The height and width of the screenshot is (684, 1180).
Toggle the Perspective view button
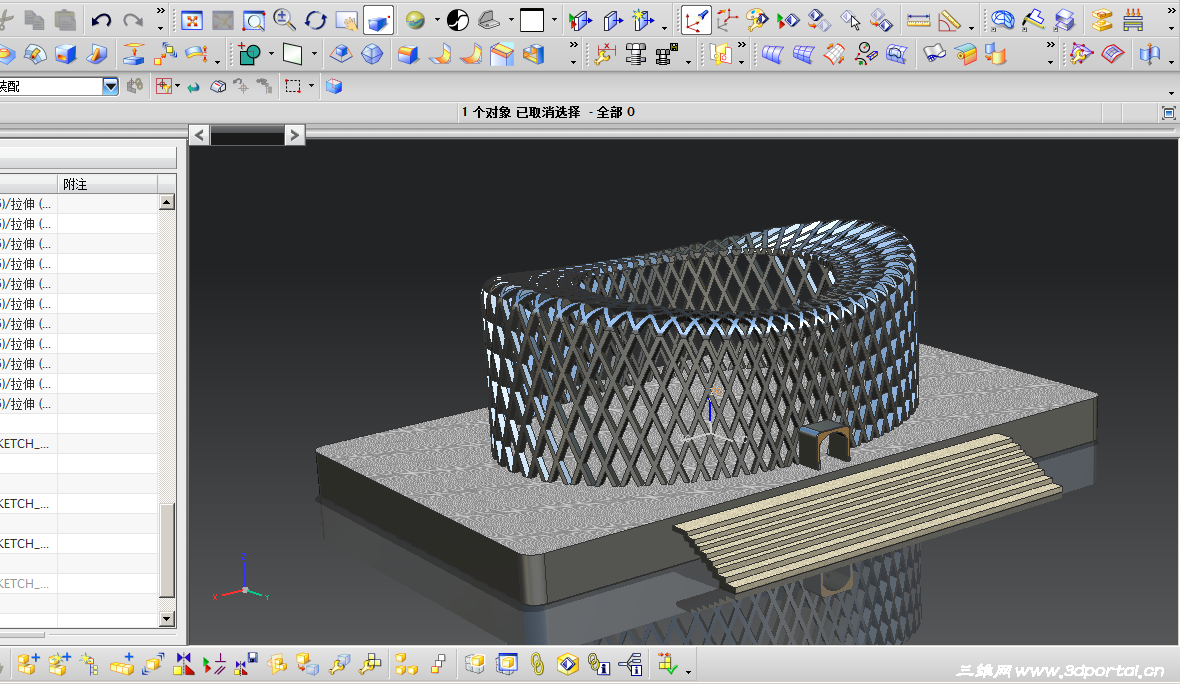coord(378,20)
